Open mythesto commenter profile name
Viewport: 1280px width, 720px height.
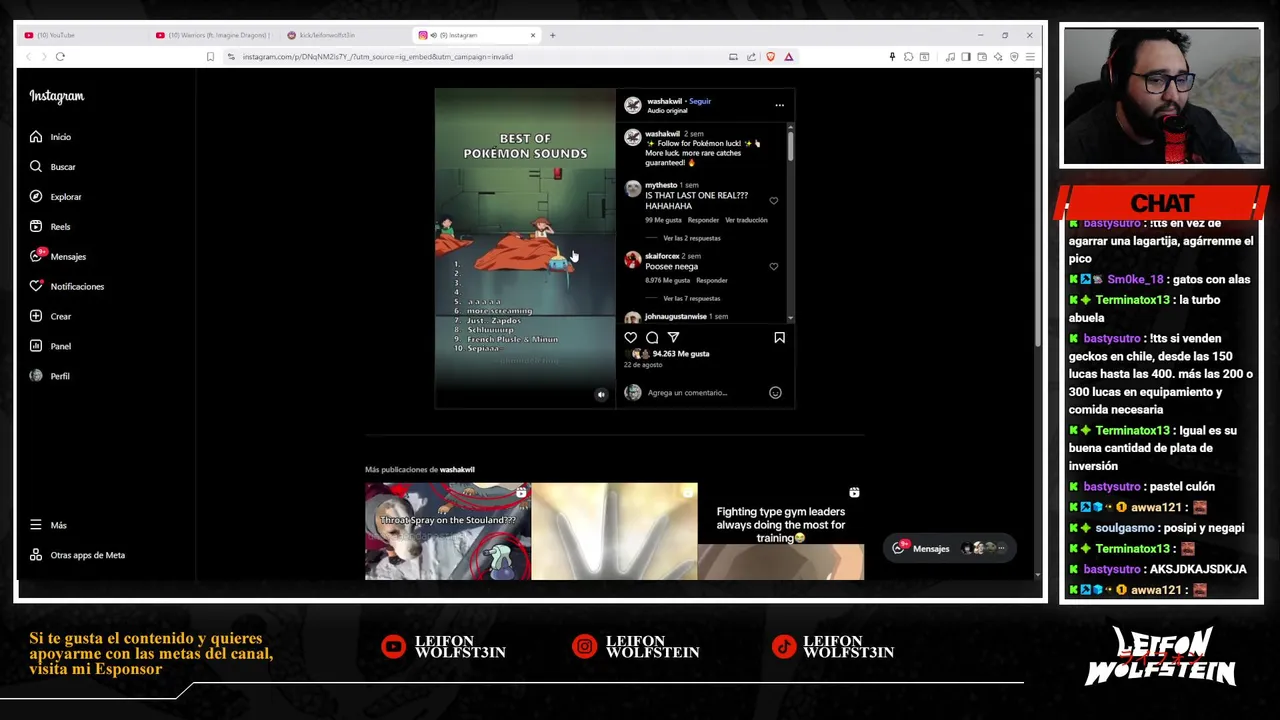(661, 185)
